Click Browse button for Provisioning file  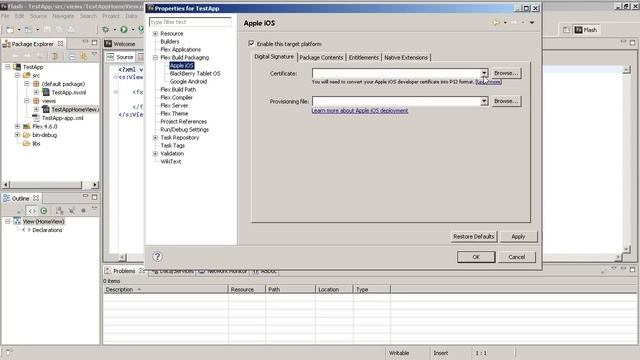click(506, 101)
